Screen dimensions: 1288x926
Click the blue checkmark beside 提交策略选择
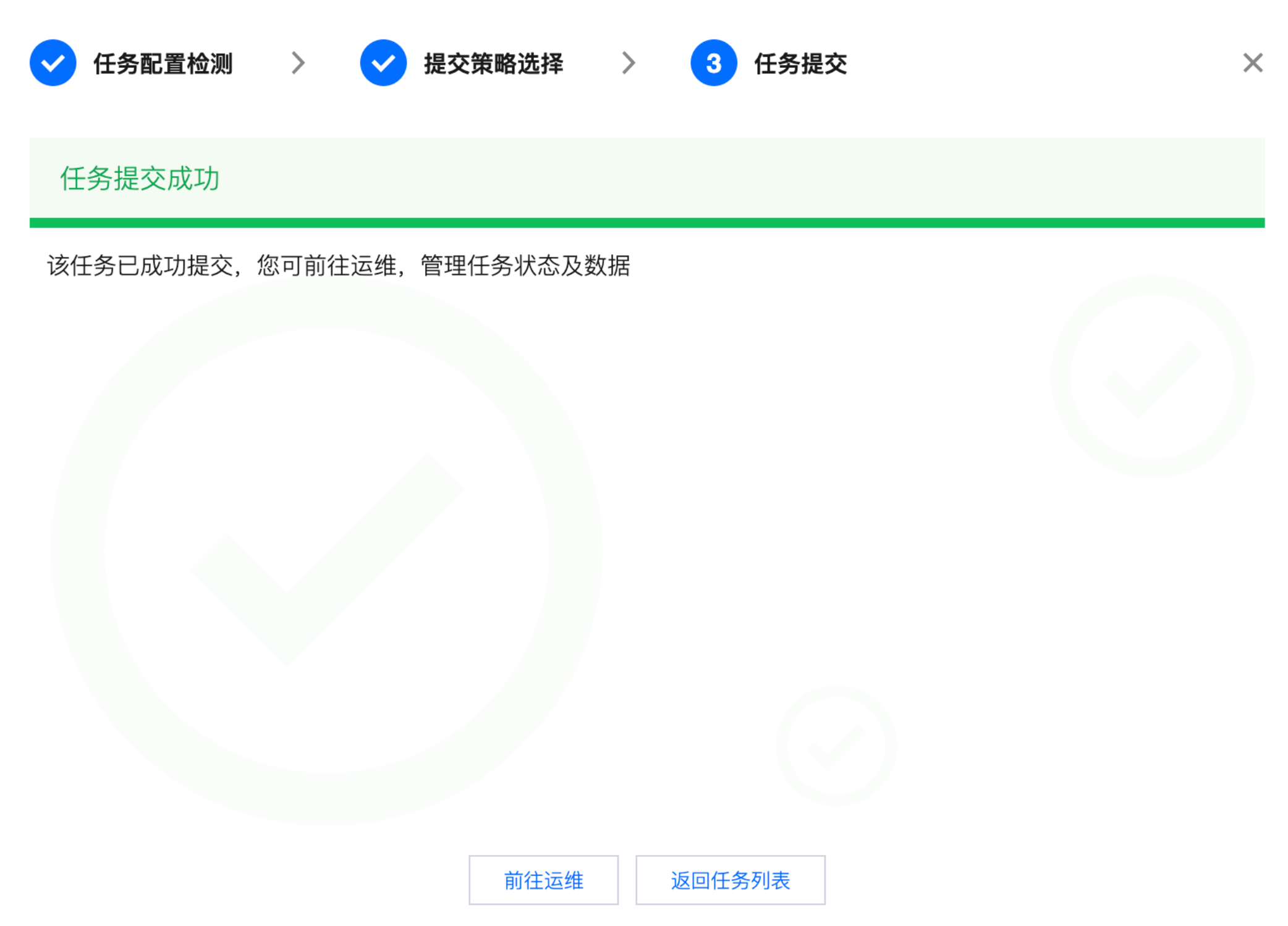tap(383, 63)
